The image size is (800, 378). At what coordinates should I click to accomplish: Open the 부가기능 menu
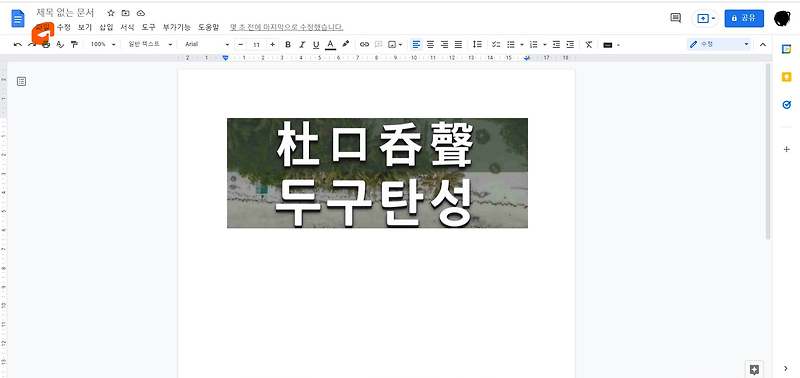[177, 27]
